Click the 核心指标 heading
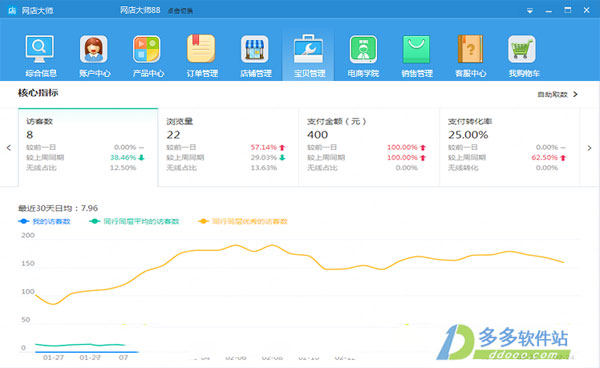The height and width of the screenshot is (368, 600). (38, 93)
